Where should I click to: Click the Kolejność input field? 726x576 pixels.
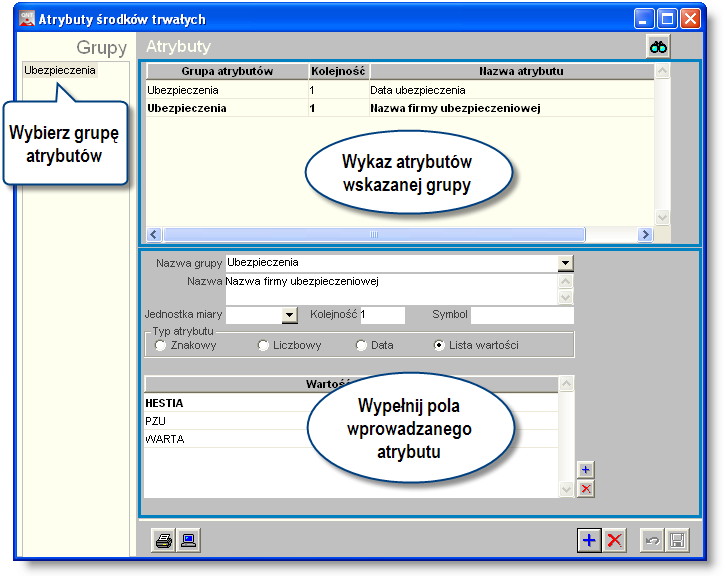coord(382,315)
